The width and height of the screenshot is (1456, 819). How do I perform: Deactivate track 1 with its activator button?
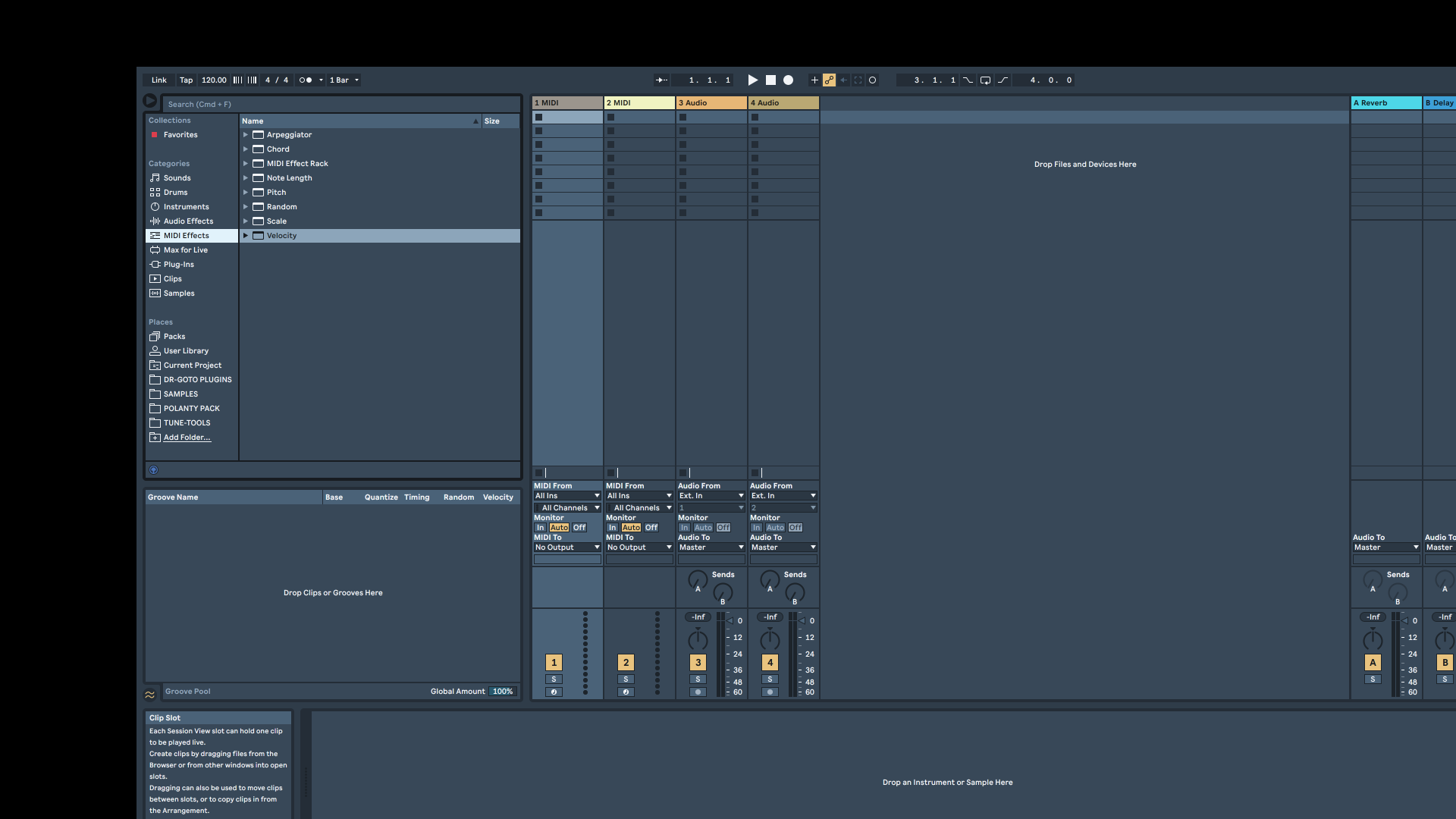(554, 662)
